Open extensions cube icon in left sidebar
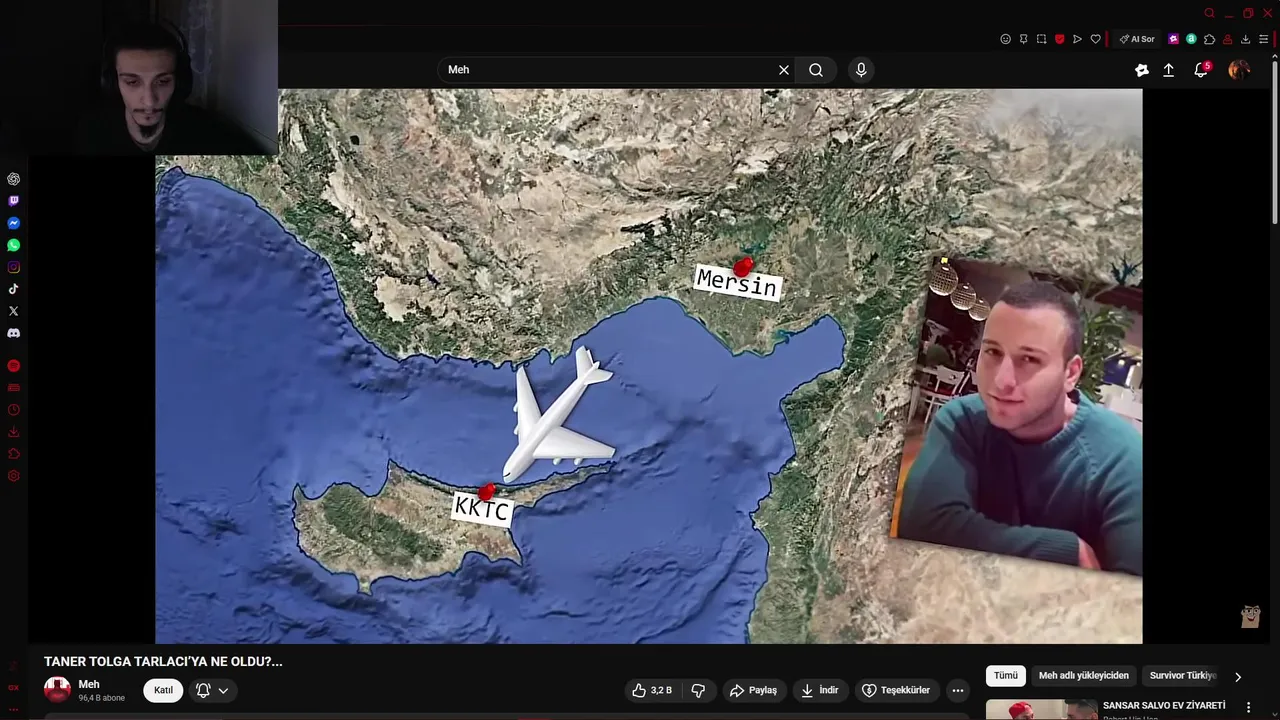 click(13, 454)
